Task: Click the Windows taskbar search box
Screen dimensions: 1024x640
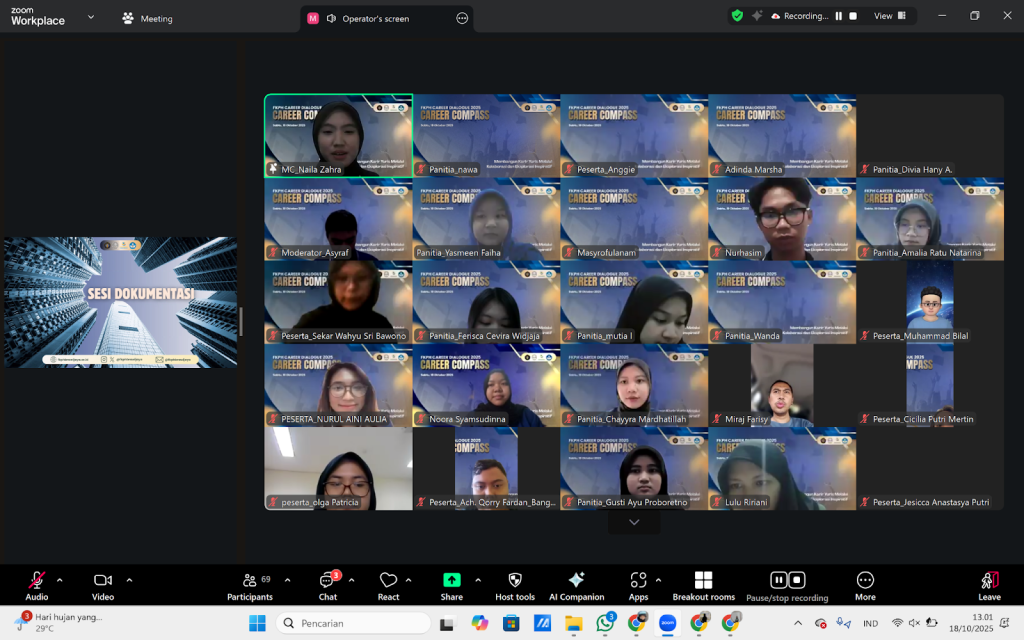Action: pos(355,623)
